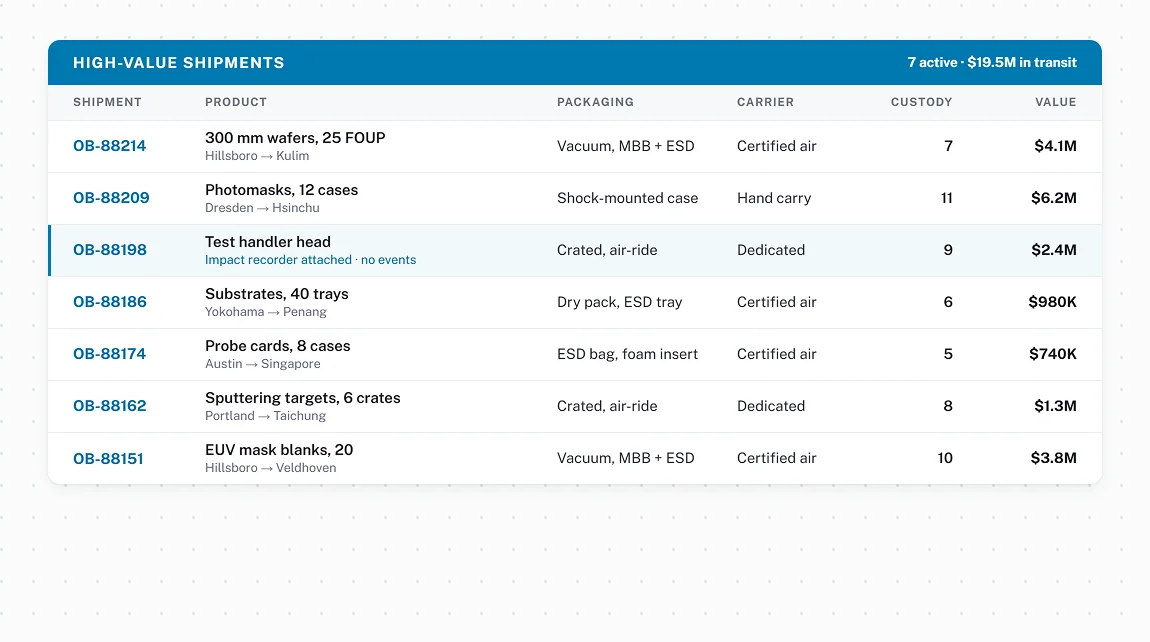Click 'Dry pack, ESD tray' packaging cell
The width and height of the screenshot is (1150, 642).
coord(619,302)
